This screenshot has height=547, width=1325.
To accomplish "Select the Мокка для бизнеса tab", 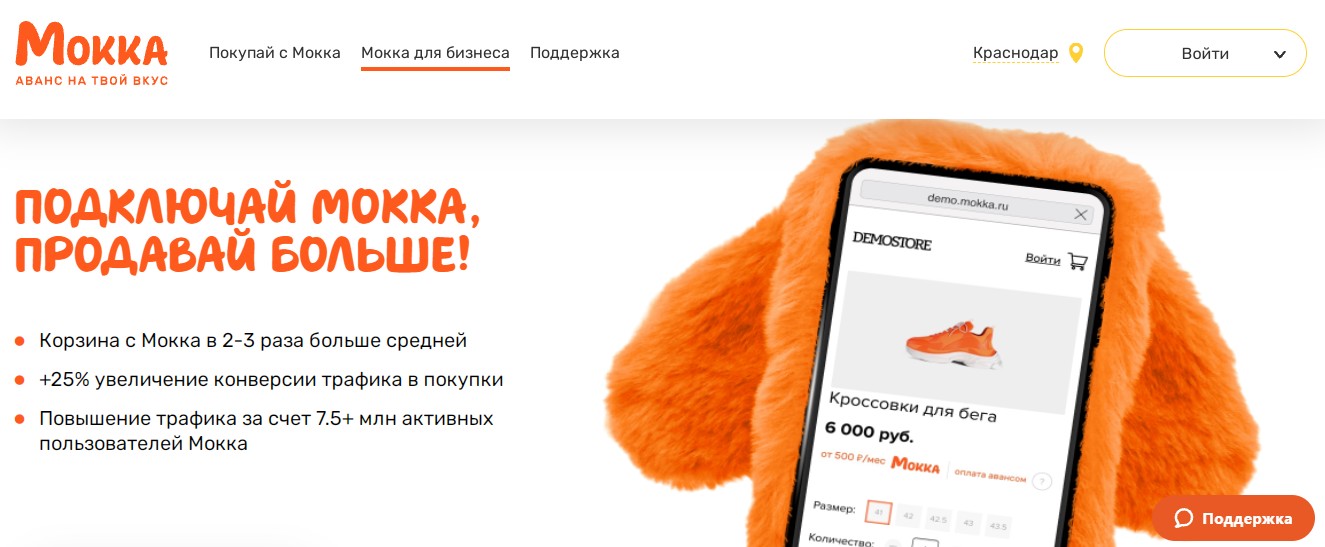I will (435, 53).
